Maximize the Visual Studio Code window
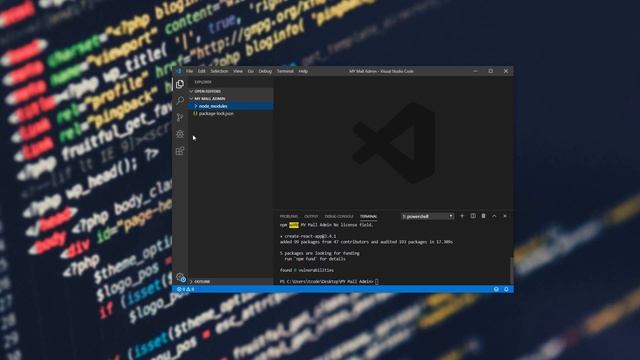 click(491, 71)
